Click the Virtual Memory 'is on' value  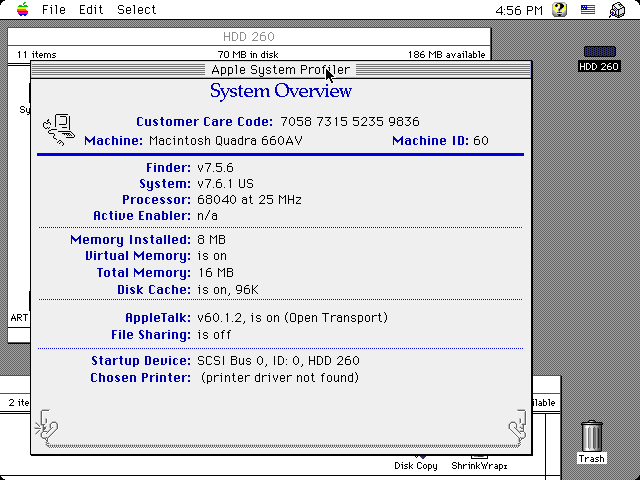tap(212, 256)
